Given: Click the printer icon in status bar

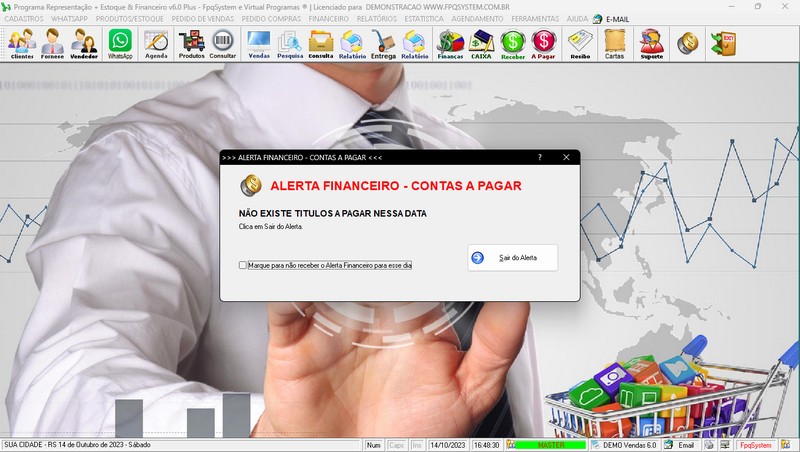Looking at the screenshot, I should click(x=709, y=445).
